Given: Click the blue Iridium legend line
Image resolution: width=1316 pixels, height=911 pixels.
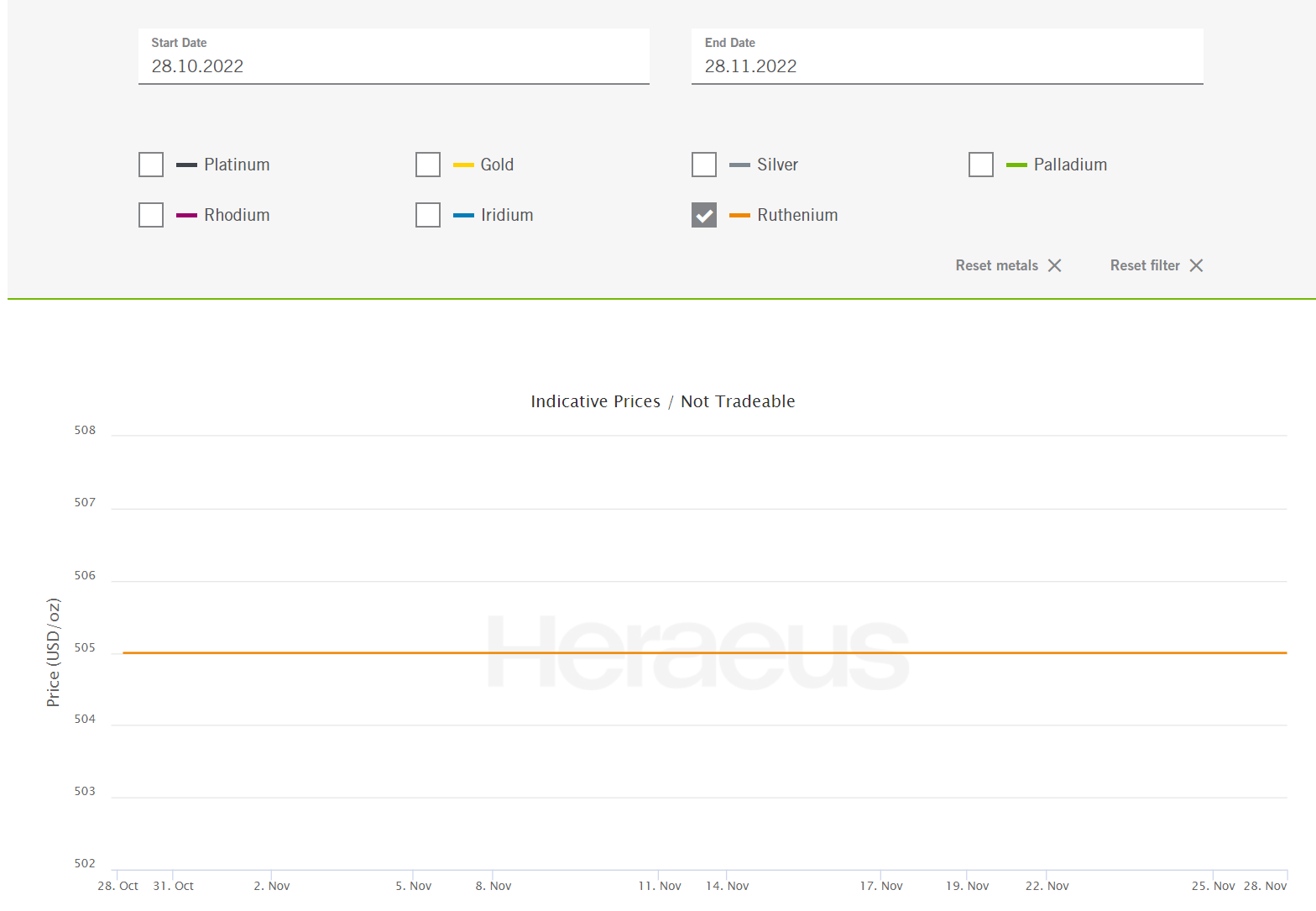Looking at the screenshot, I should (463, 216).
